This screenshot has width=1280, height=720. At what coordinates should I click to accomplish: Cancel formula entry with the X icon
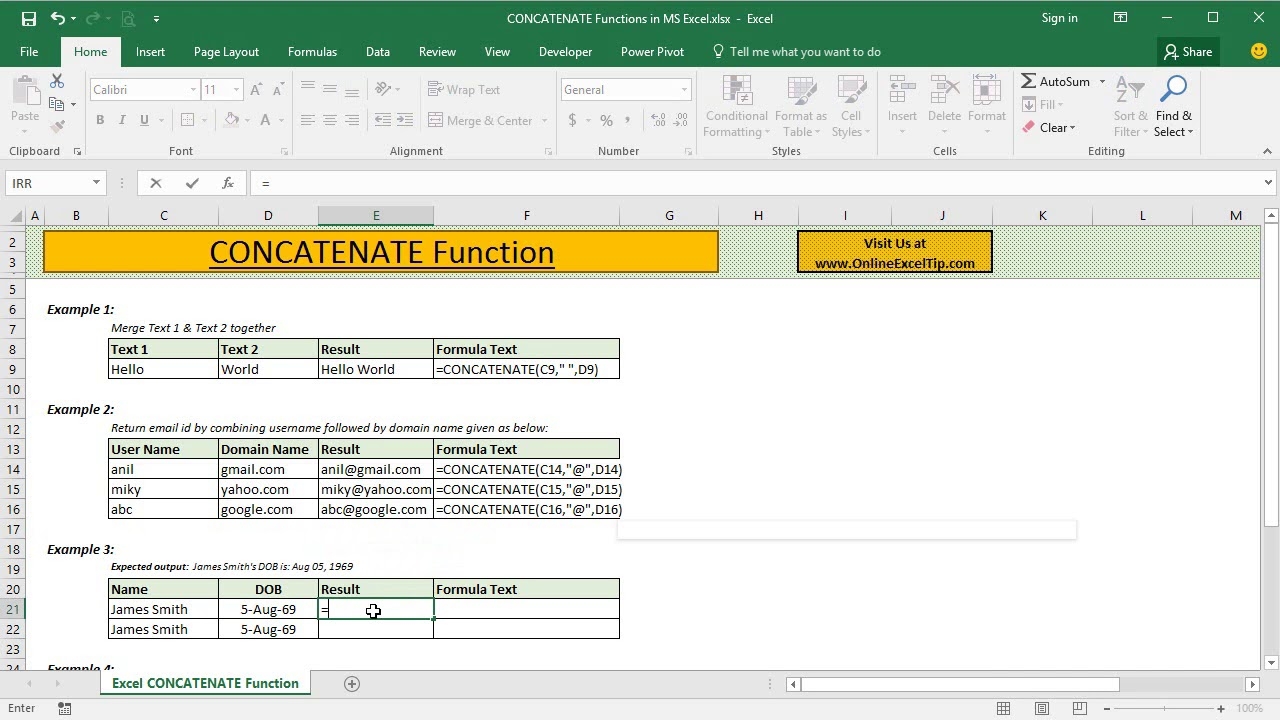point(156,183)
